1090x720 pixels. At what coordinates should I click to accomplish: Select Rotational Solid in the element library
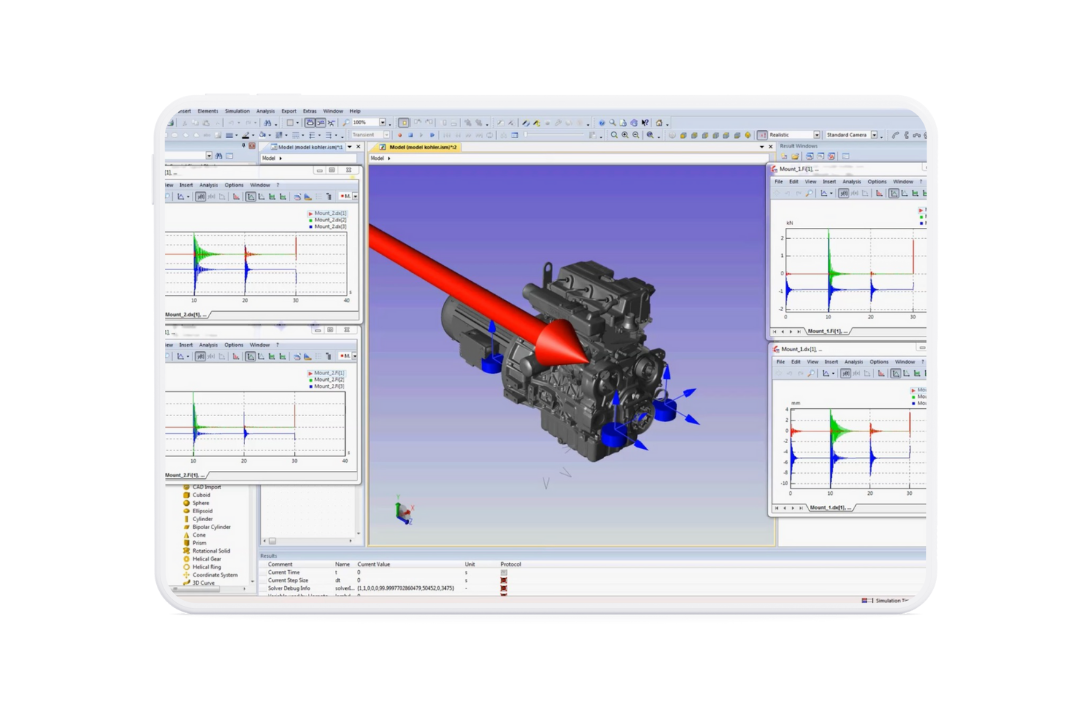(206, 551)
